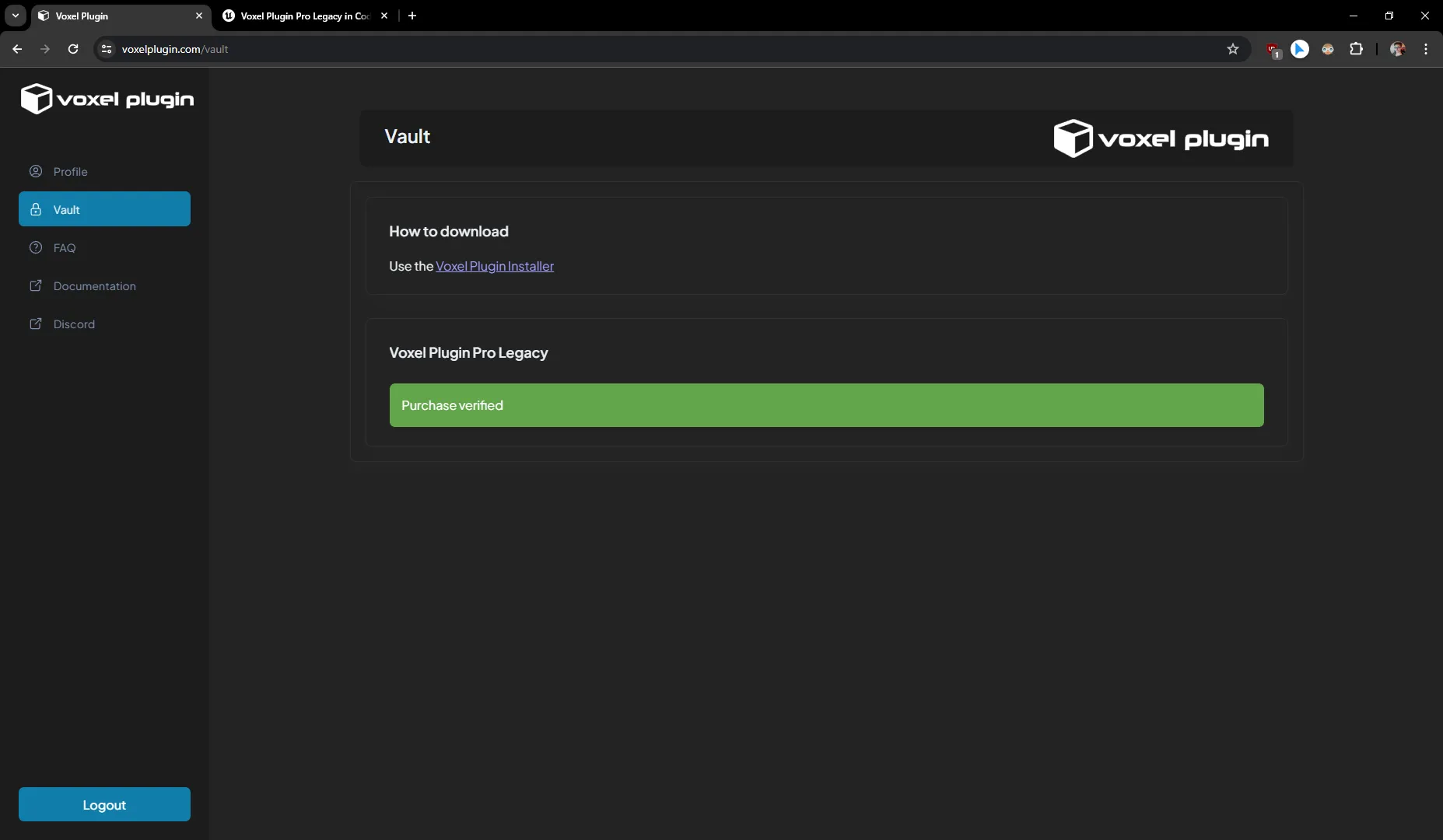Open the Chrome profile avatar
Viewport: 1443px width, 840px height.
[1397, 49]
